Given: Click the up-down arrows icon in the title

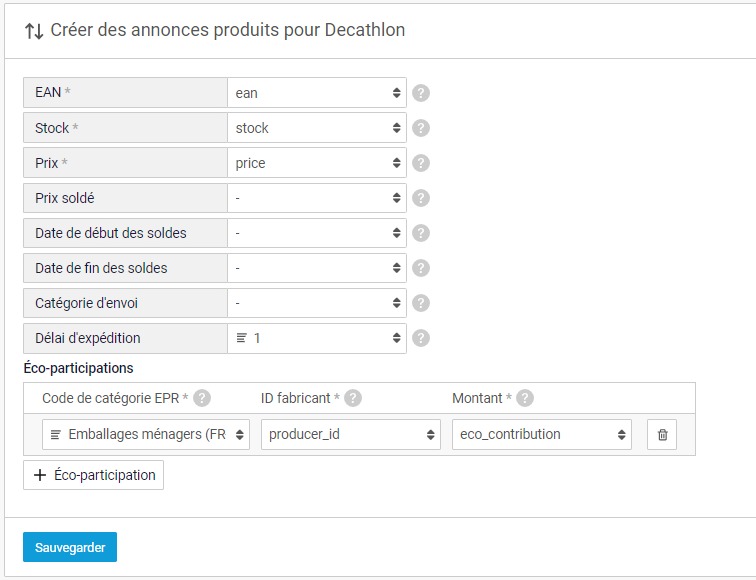Looking at the screenshot, I should coord(34,31).
